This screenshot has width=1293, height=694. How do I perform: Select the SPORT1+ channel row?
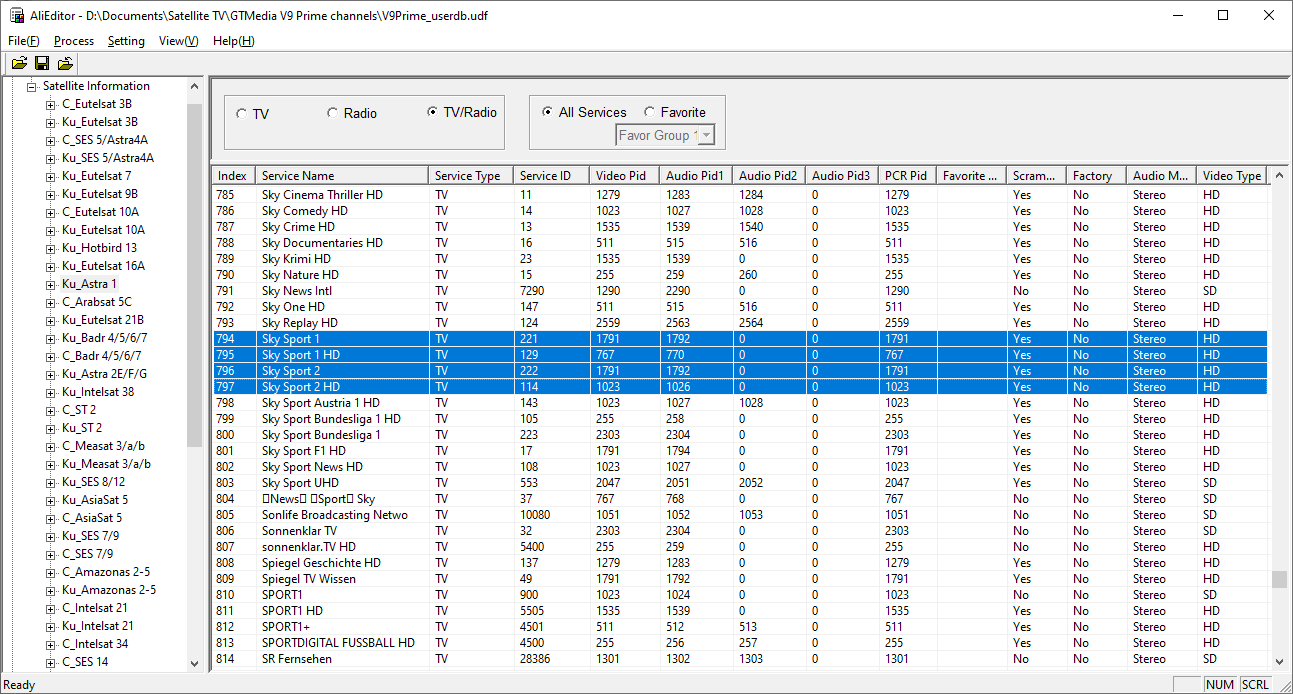pos(740,627)
